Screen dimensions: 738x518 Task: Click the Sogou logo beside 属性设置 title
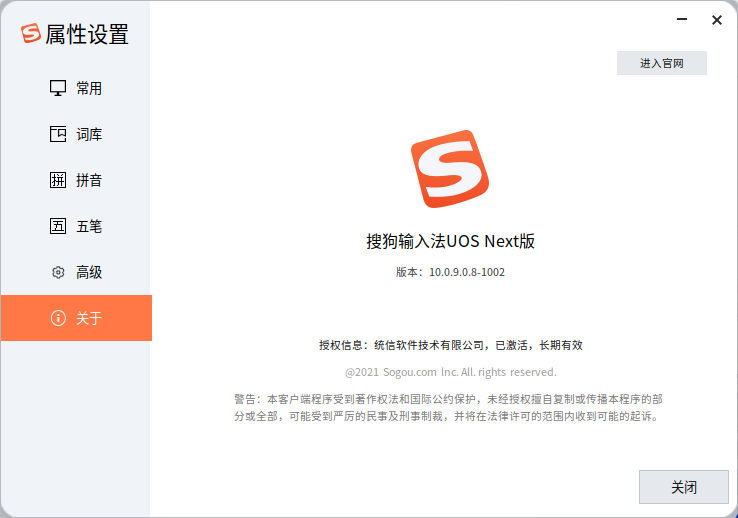pos(31,33)
